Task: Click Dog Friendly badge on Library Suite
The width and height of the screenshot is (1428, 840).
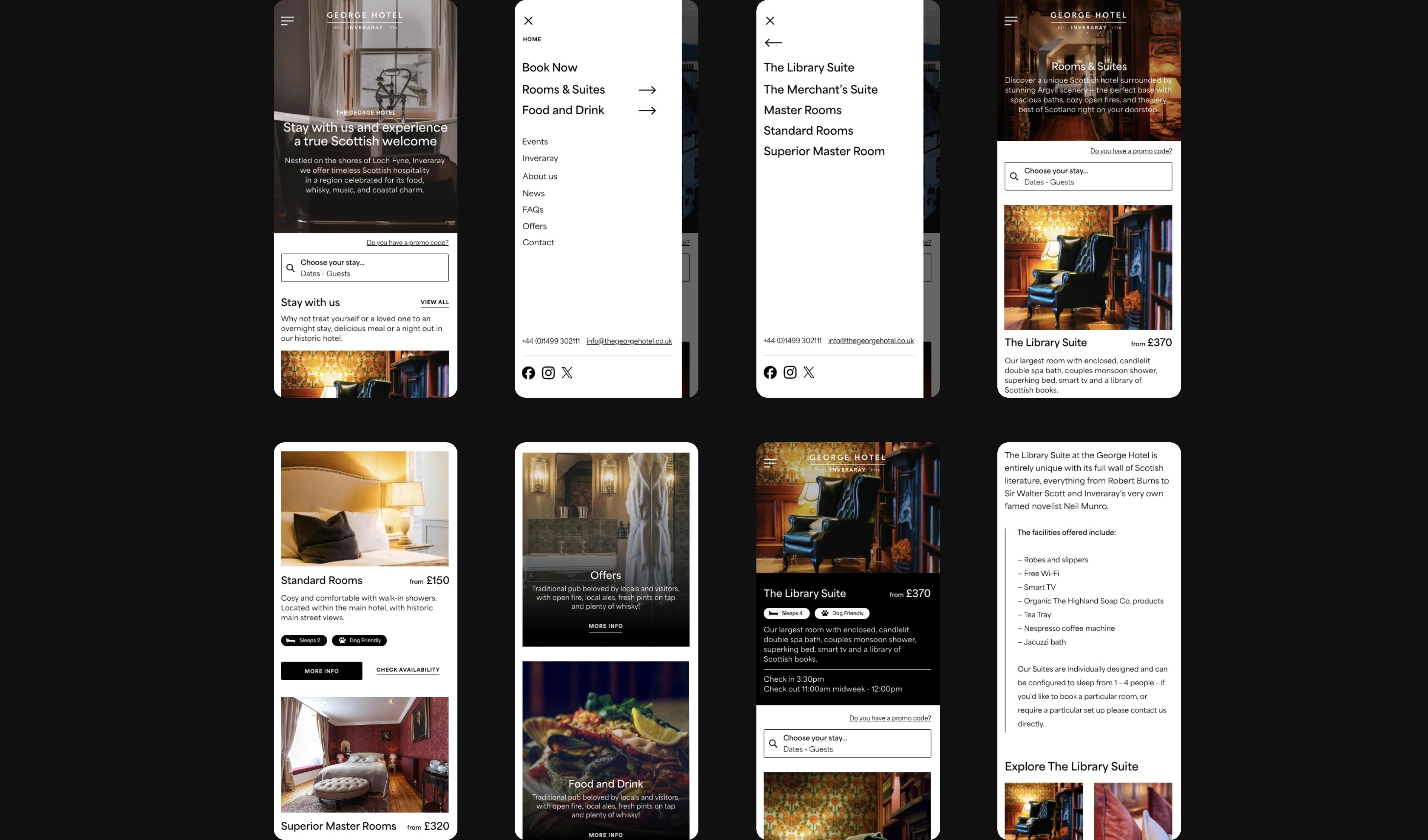Action: [x=842, y=613]
